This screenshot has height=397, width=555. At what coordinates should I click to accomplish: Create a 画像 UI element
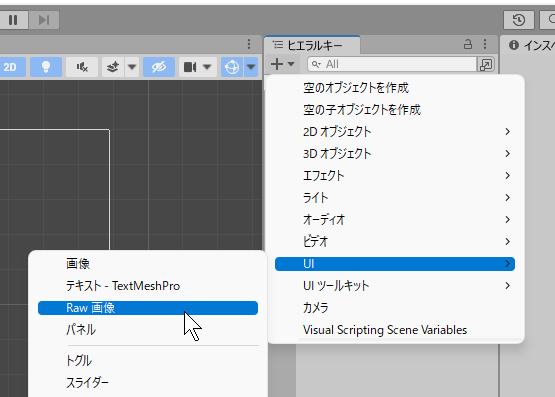pos(148,264)
